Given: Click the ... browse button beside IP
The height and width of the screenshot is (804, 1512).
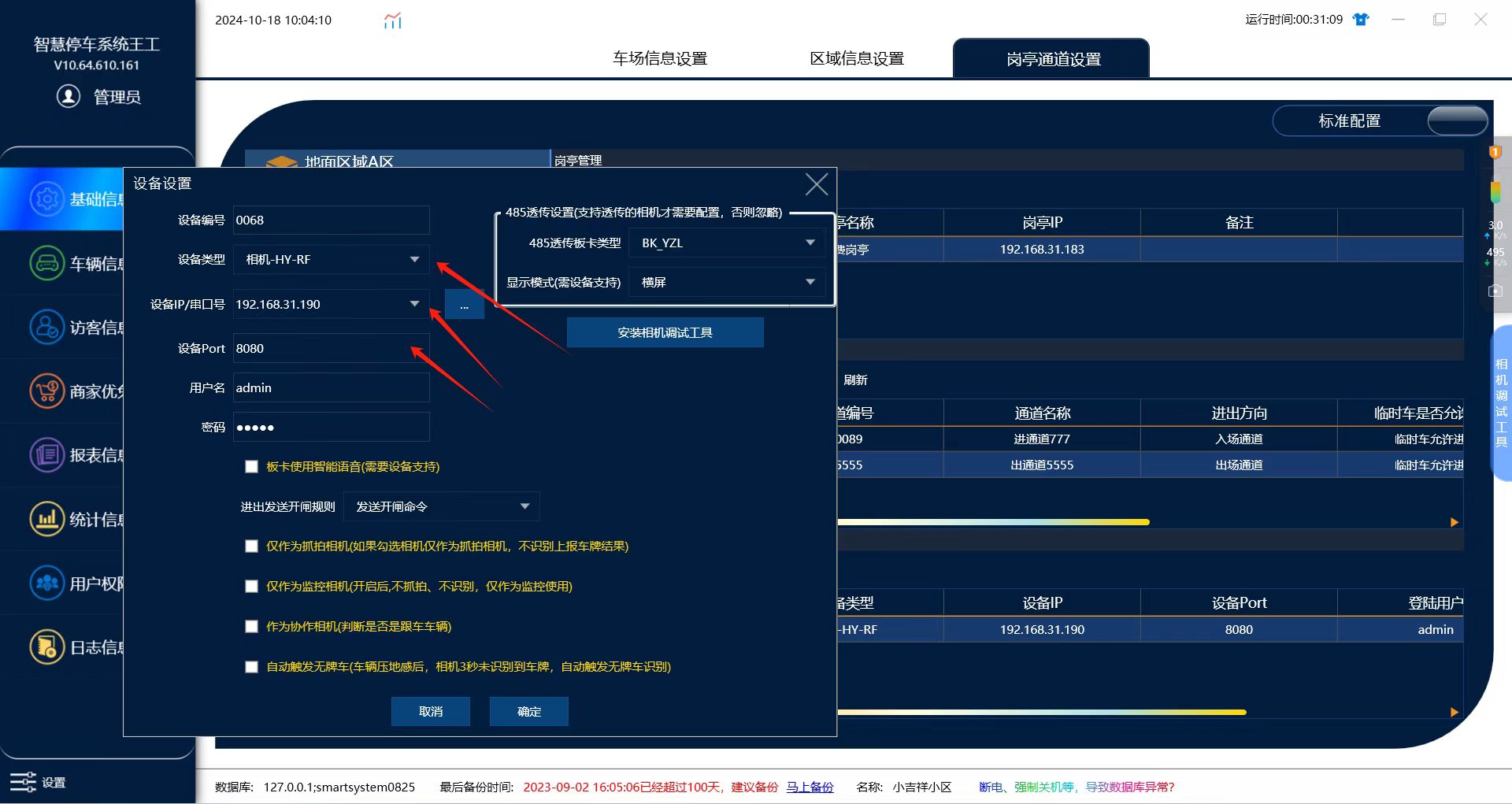Looking at the screenshot, I should [x=465, y=305].
